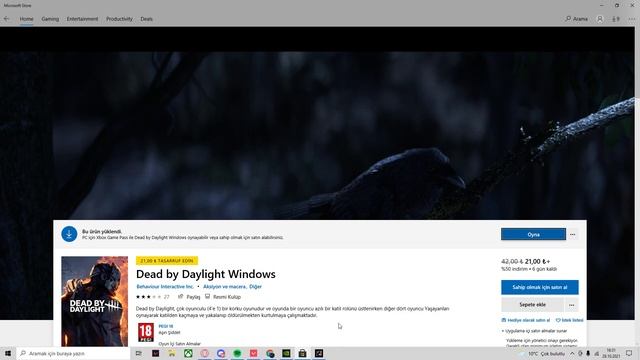640x360 pixels.
Task: Go back with the back arrow
Action: [7, 19]
